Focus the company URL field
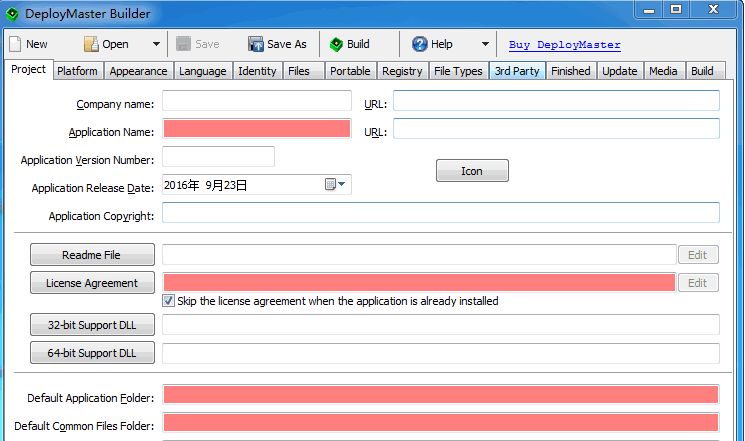The height and width of the screenshot is (441, 745). [556, 101]
